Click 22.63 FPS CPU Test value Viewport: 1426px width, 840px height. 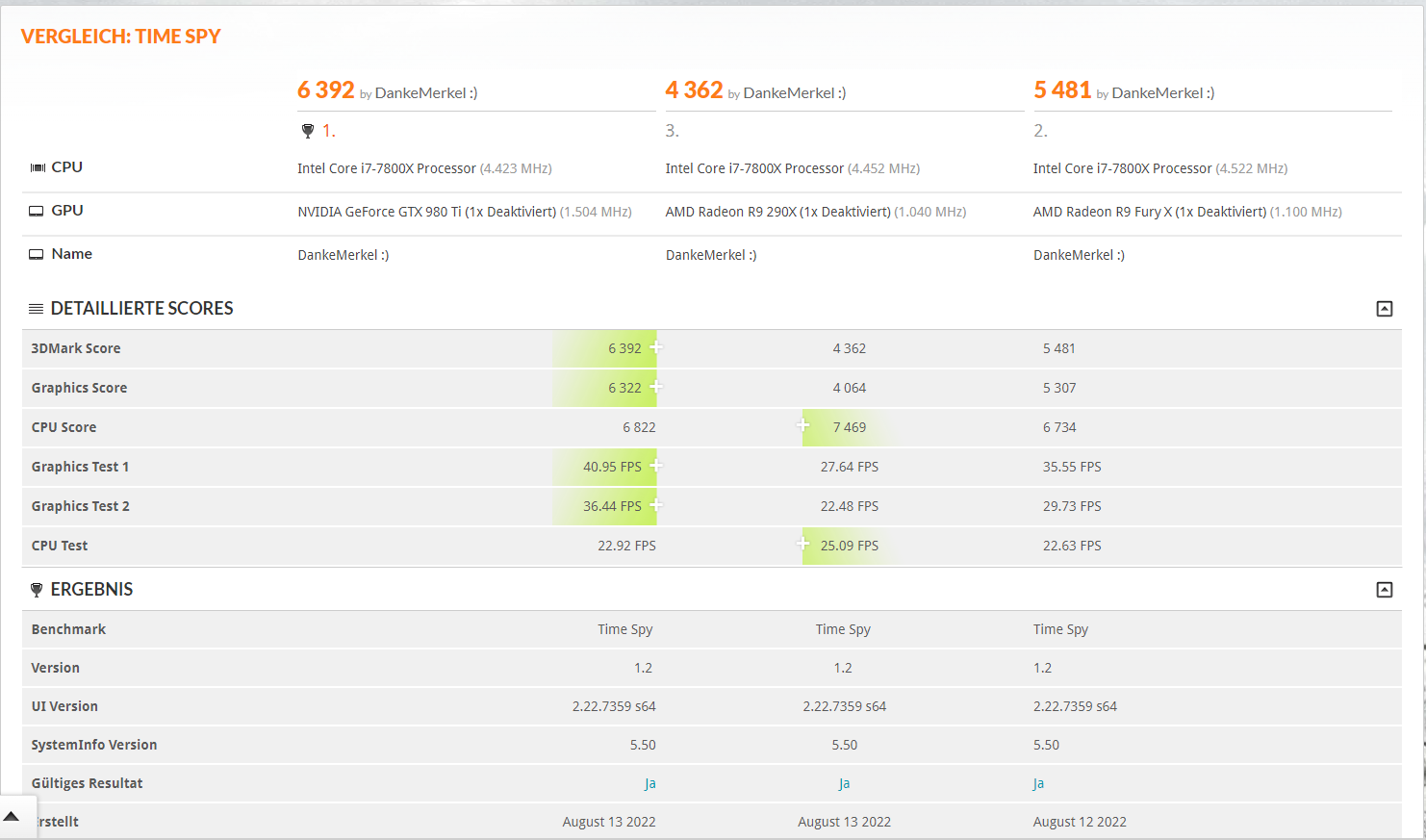1072,546
